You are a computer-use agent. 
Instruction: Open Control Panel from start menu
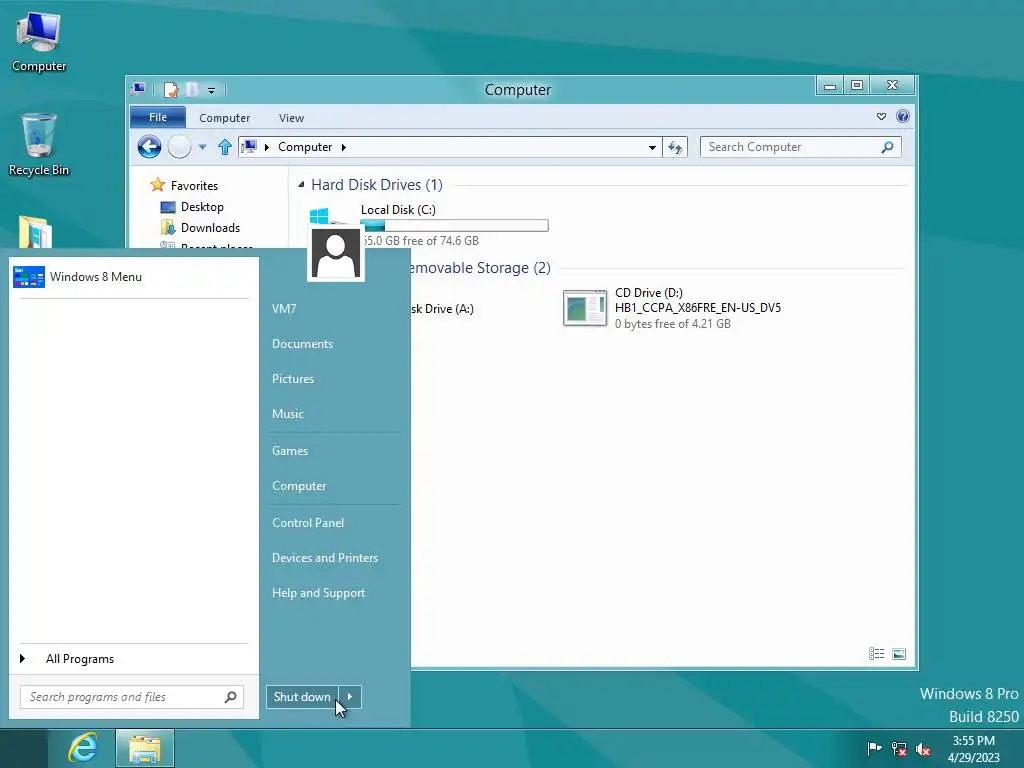[x=308, y=522]
